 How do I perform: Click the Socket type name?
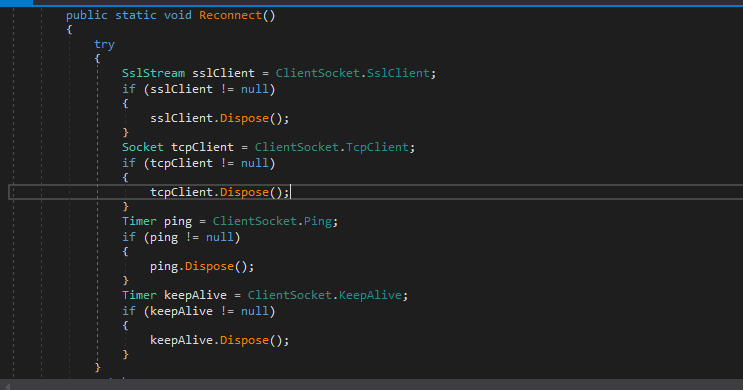click(x=143, y=147)
